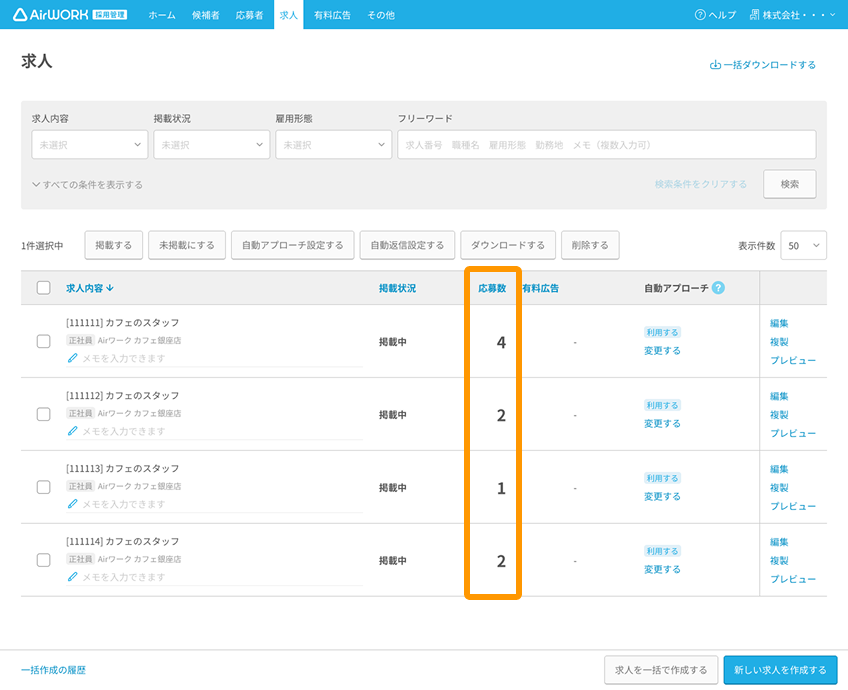This screenshot has width=848, height=690.
Task: Go to the 有料広告 tab
Action: (332, 15)
